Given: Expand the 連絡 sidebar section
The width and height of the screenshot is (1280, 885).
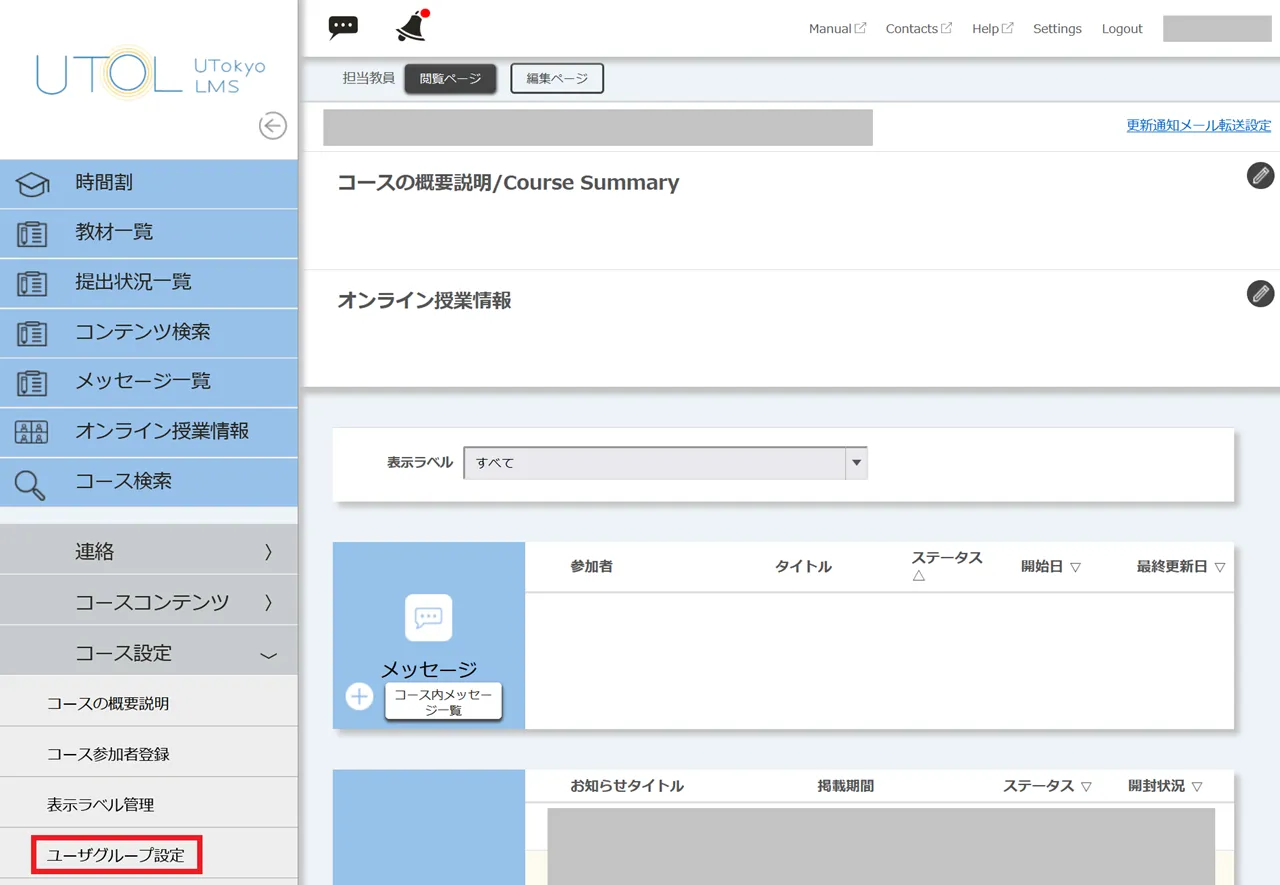Looking at the screenshot, I should click(x=149, y=551).
